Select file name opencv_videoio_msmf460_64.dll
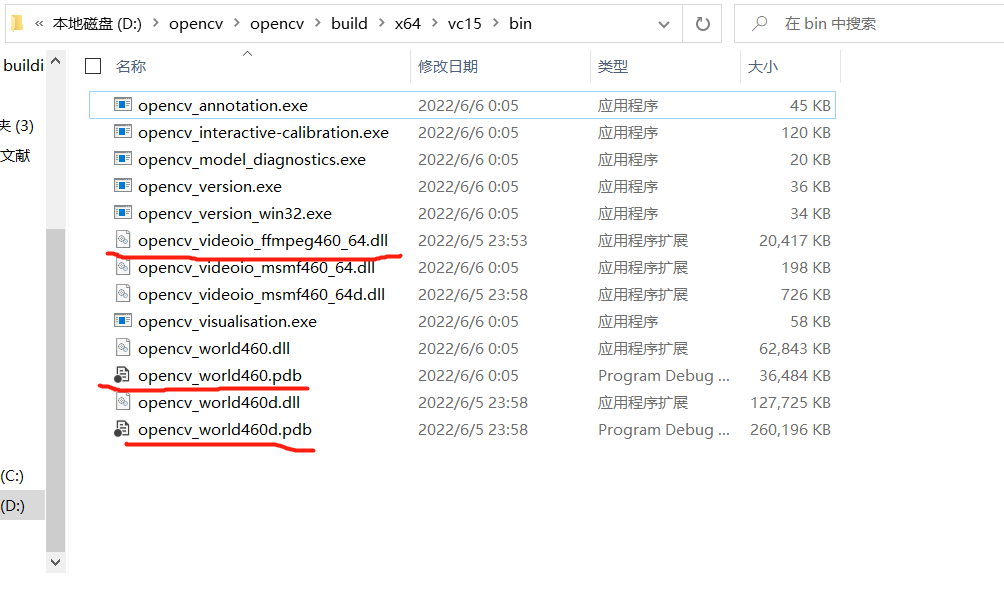 pos(256,268)
